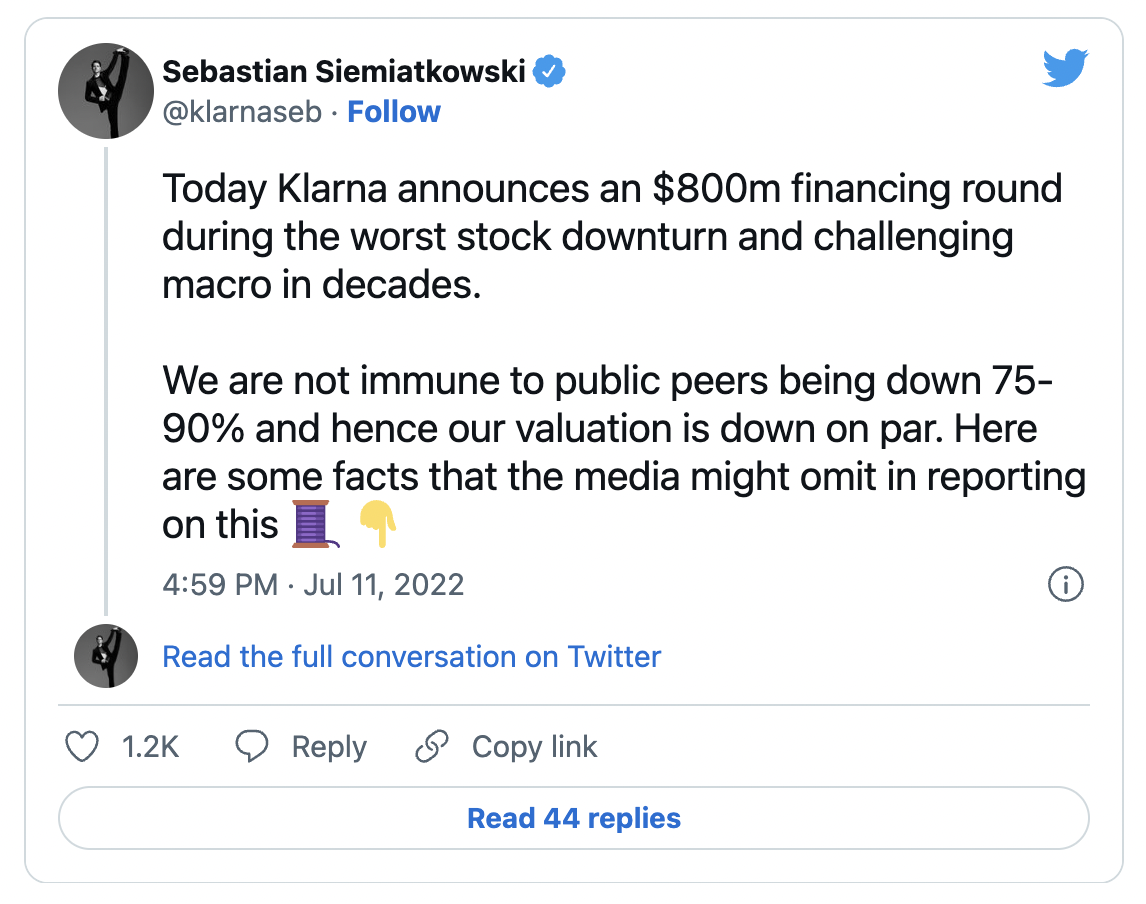Open the small avatar beside conversation link

106,656
